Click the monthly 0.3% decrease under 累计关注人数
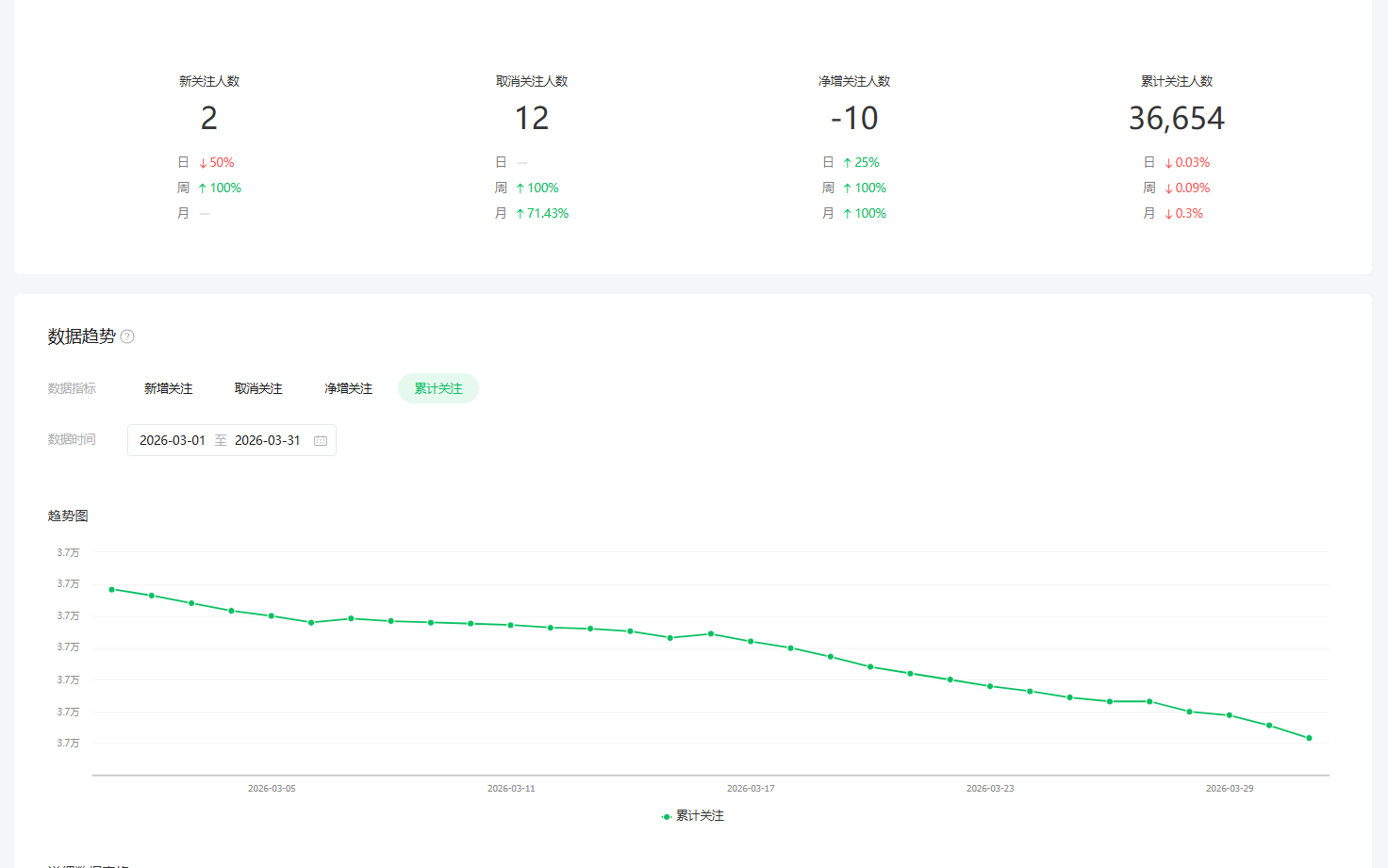Viewport: 1388px width, 868px height. (1183, 214)
